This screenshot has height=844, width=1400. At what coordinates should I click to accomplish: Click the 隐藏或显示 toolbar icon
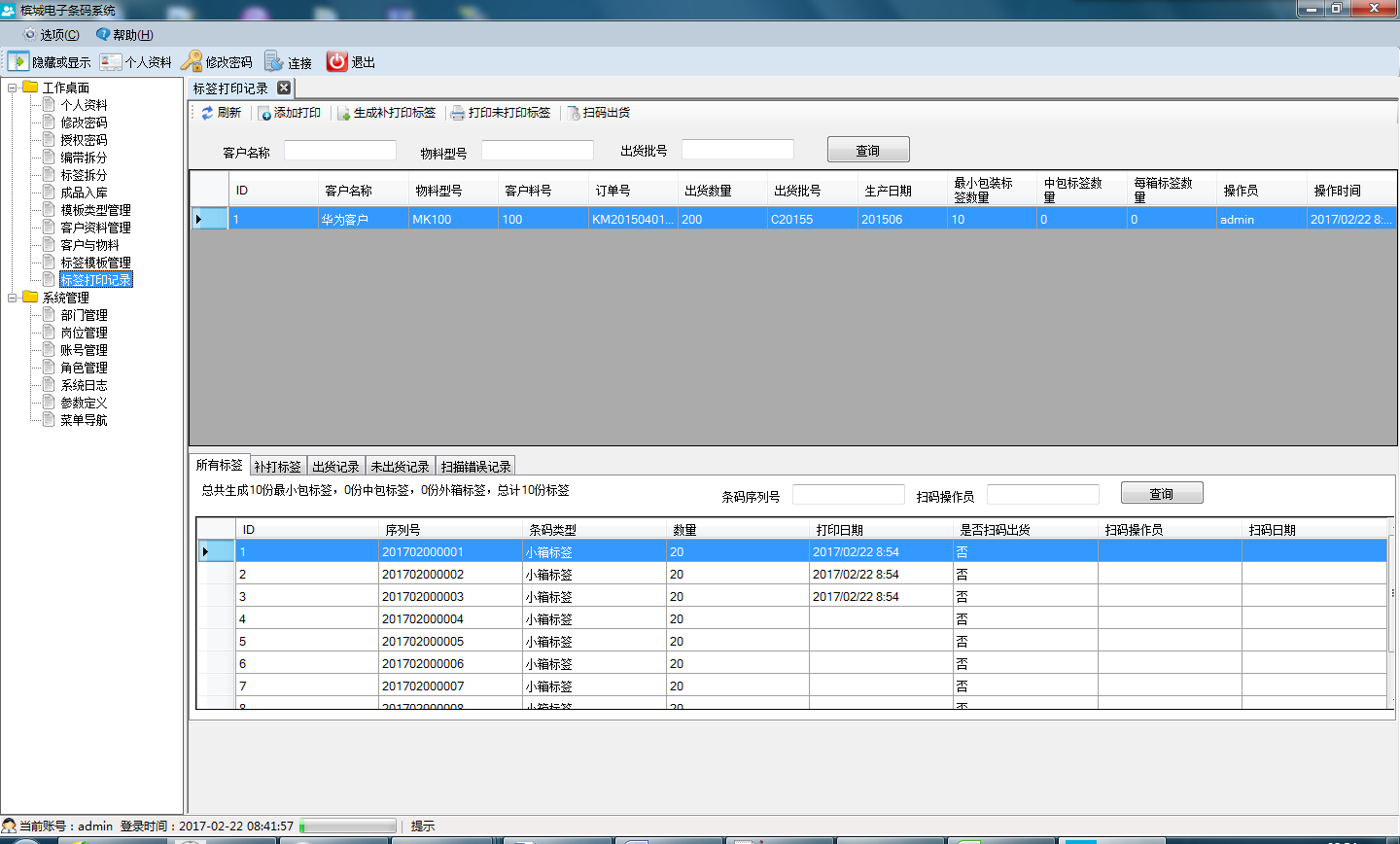click(18, 61)
